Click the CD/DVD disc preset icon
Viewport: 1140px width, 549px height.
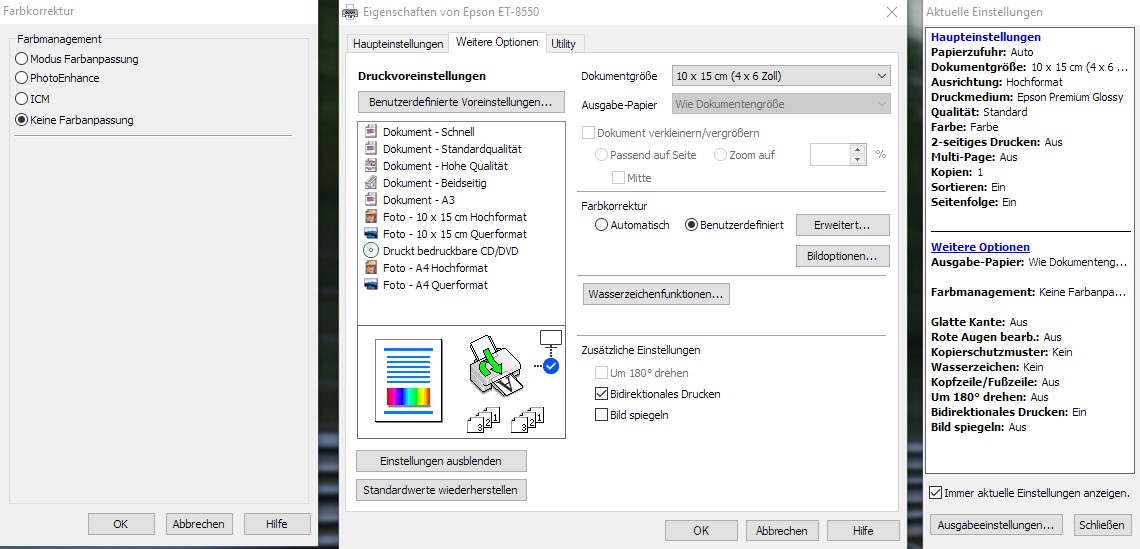tap(371, 250)
